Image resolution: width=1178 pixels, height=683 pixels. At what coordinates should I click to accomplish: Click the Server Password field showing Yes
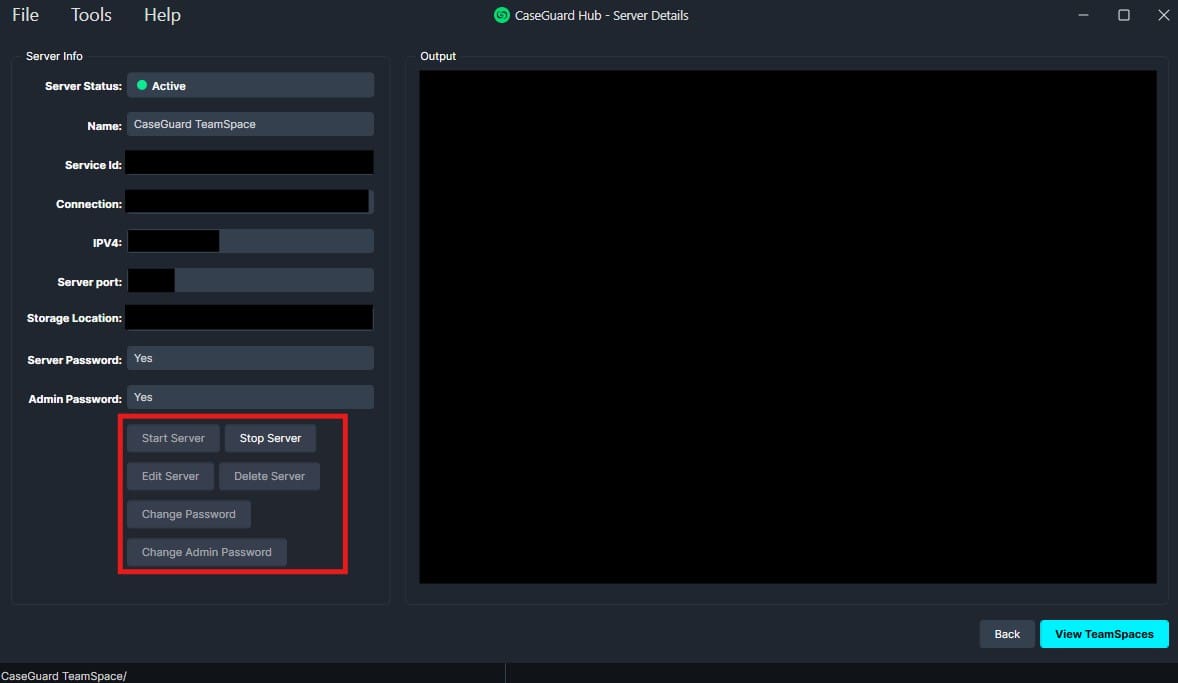click(250, 358)
